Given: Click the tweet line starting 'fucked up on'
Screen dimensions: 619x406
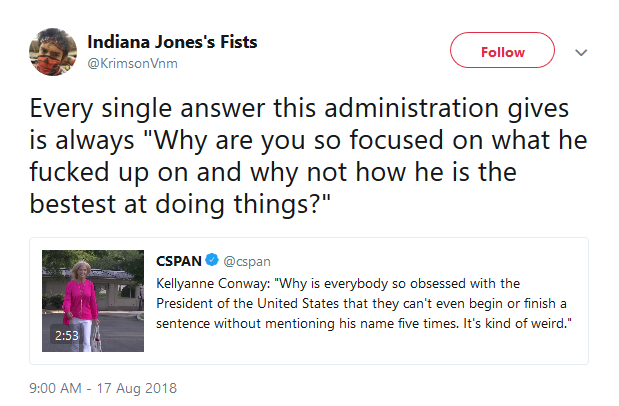Looking at the screenshot, I should (273, 172).
